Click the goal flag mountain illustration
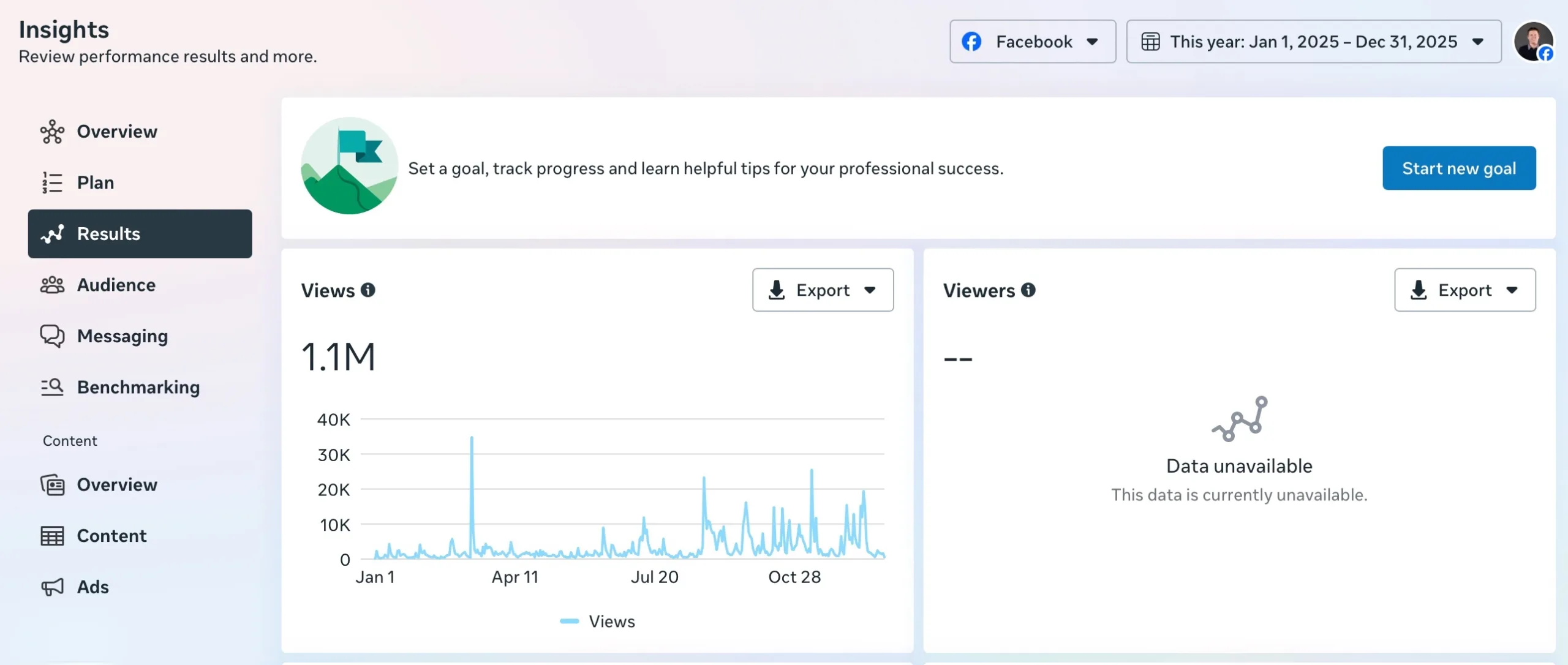 tap(349, 166)
